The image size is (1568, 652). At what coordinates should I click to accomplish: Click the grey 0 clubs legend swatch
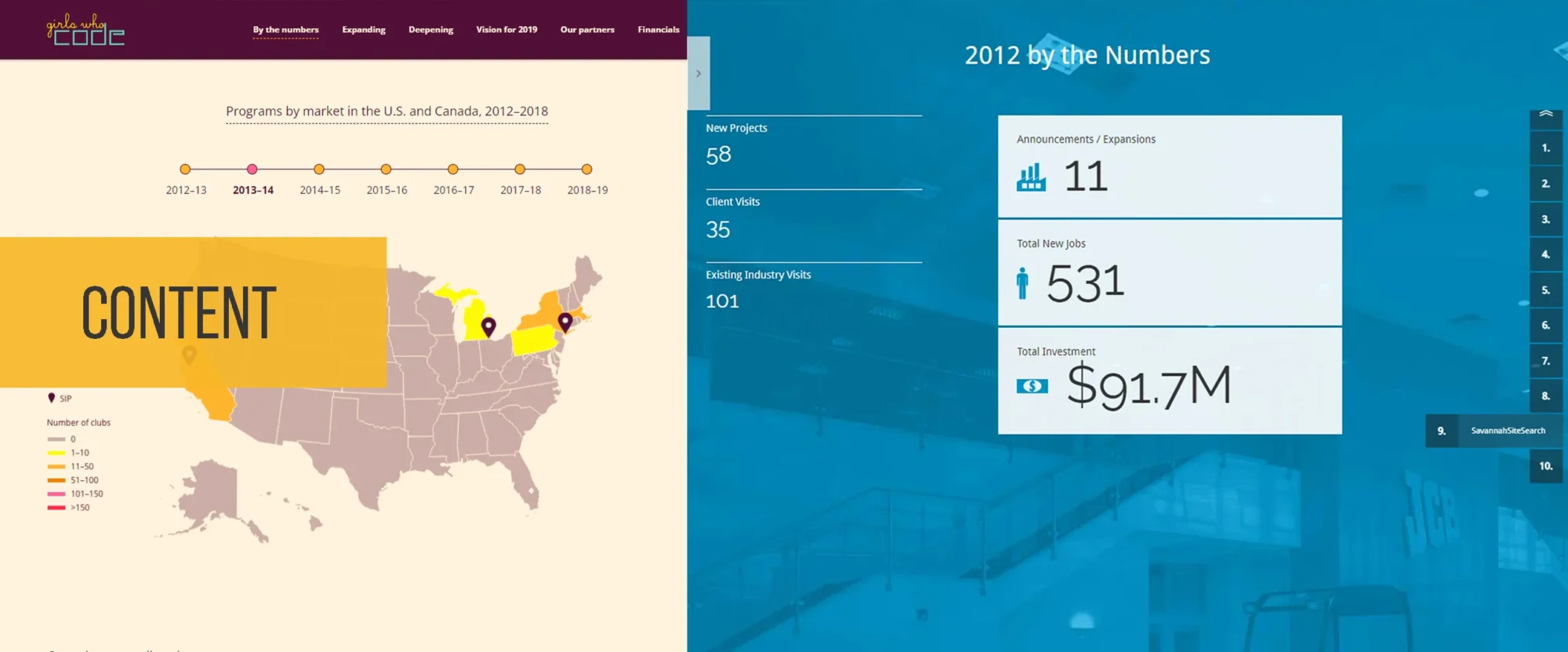[56, 439]
